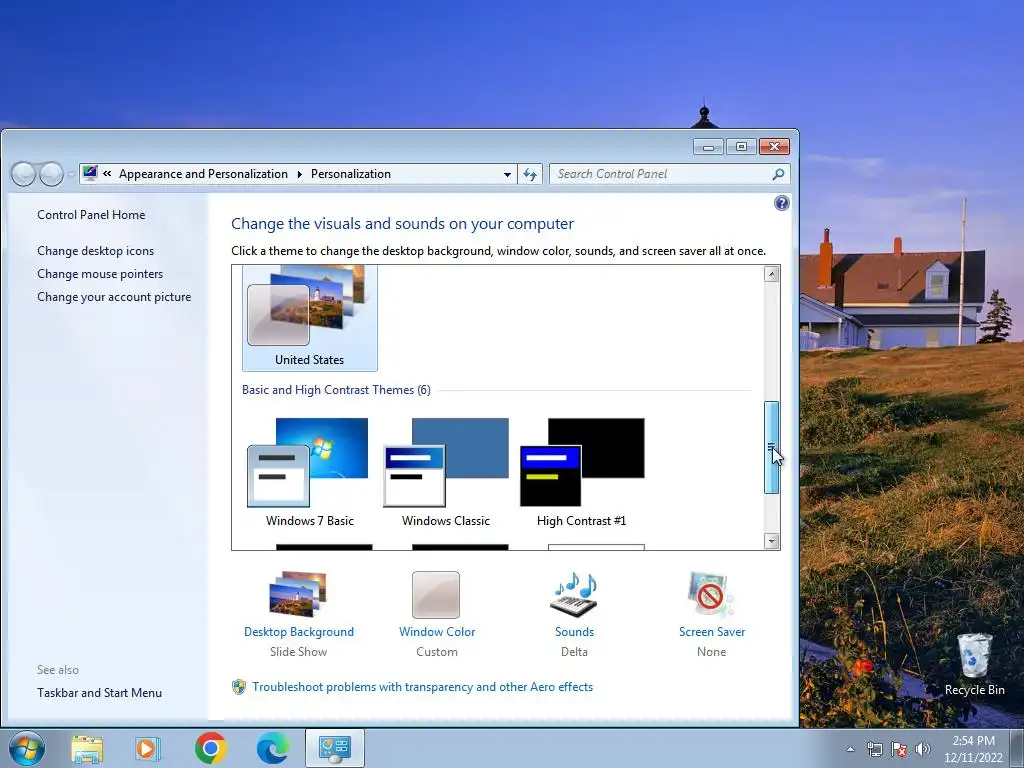Open Taskbar and Start Menu link

[99, 693]
